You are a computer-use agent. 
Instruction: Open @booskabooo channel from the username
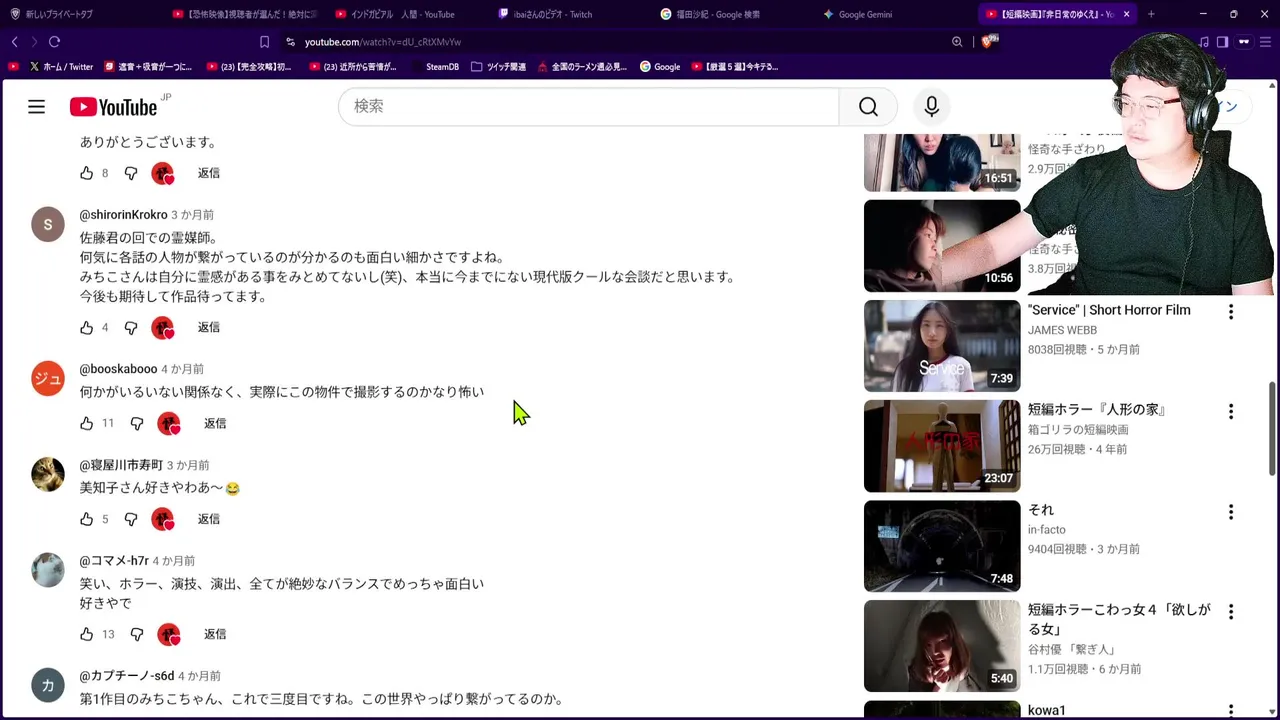[x=118, y=369]
